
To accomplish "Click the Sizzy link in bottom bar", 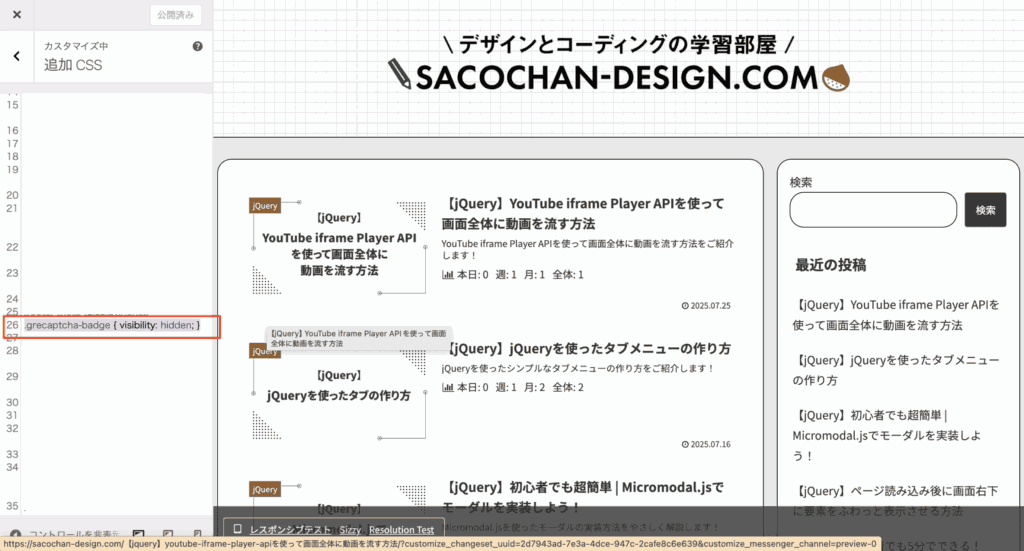I will [x=350, y=529].
